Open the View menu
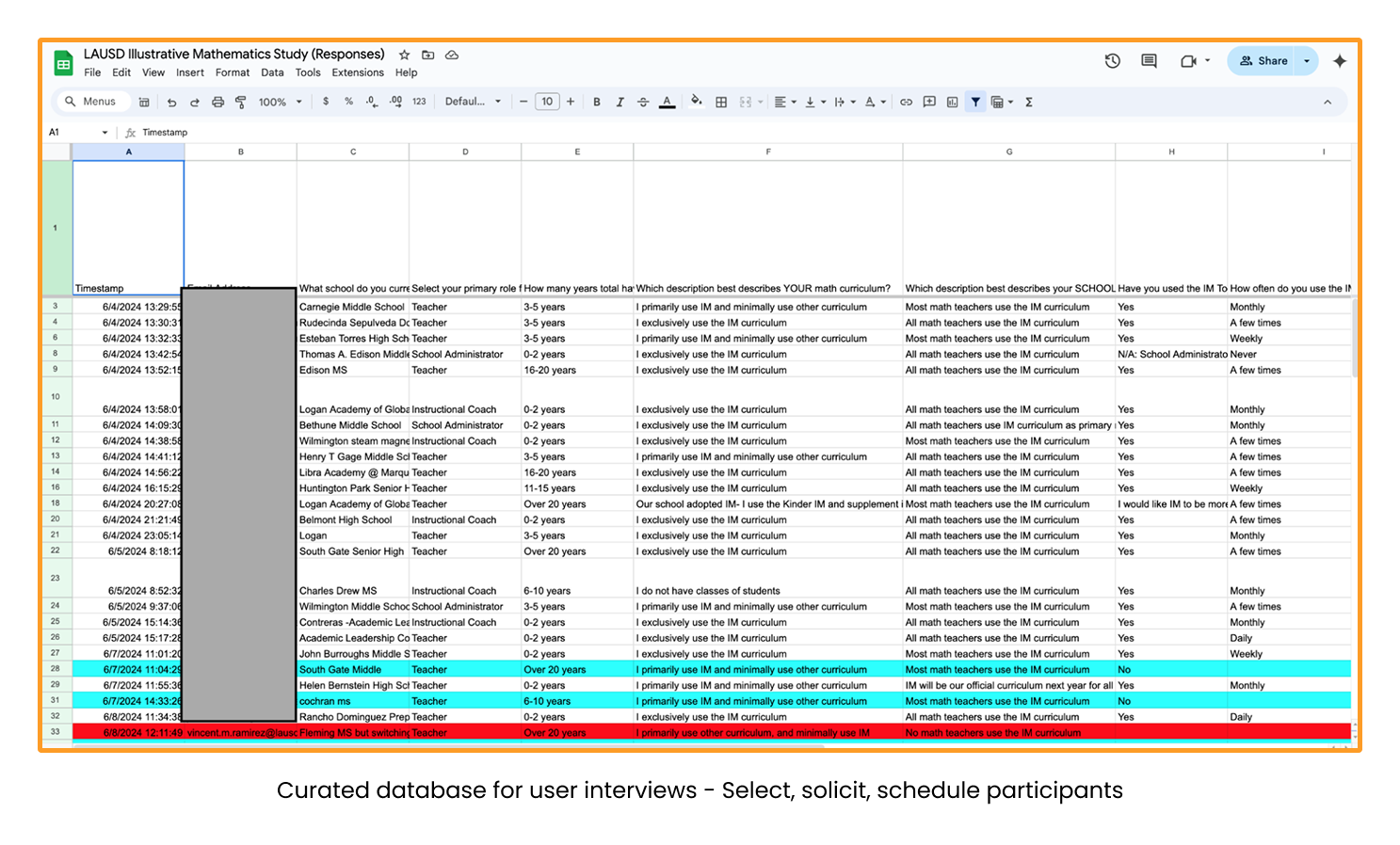 153,72
